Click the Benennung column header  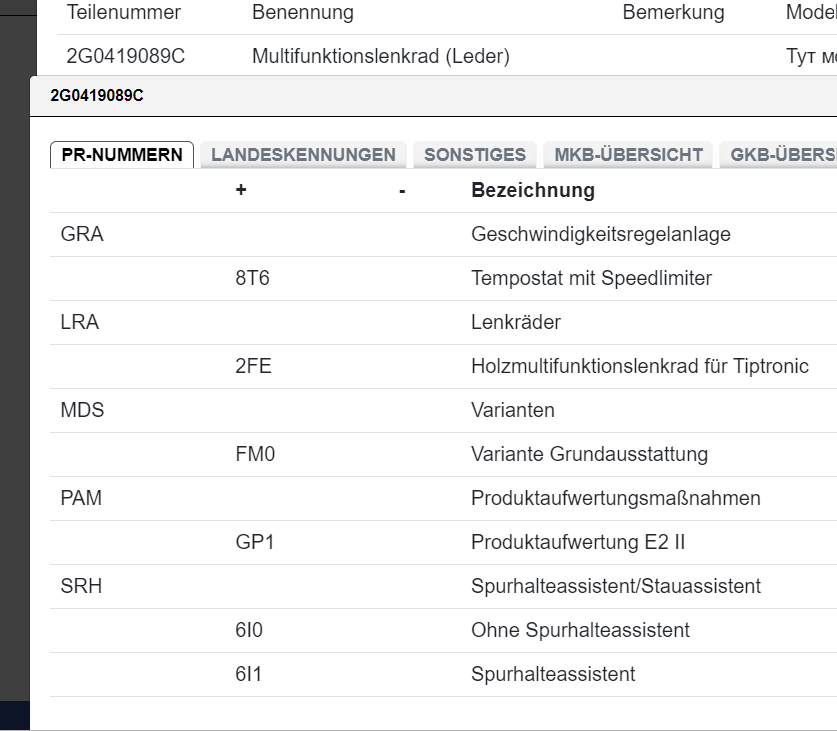(303, 13)
